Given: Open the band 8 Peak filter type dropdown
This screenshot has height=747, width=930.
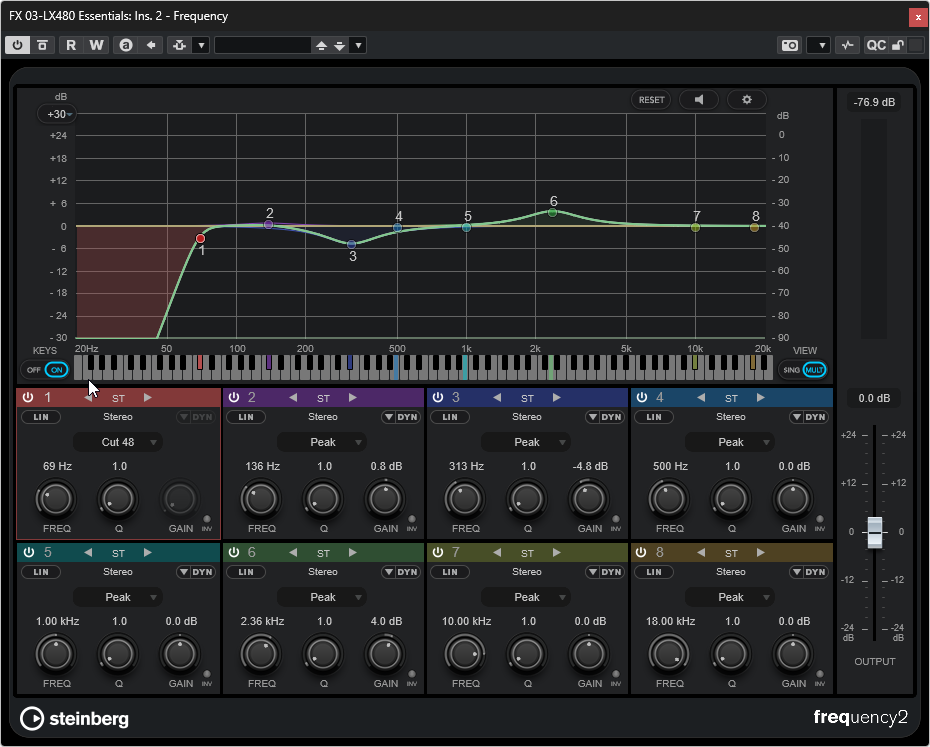Looking at the screenshot, I should 730,597.
